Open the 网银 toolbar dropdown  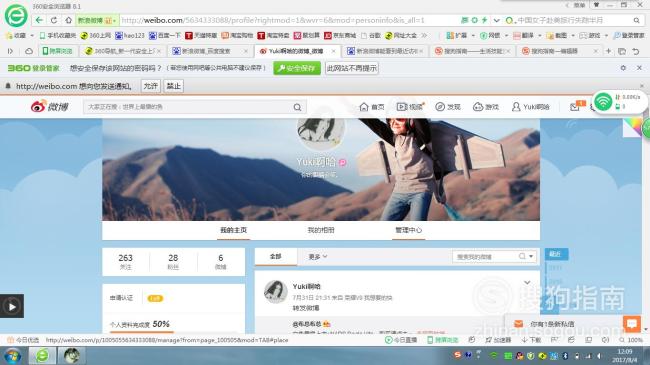[x=493, y=36]
